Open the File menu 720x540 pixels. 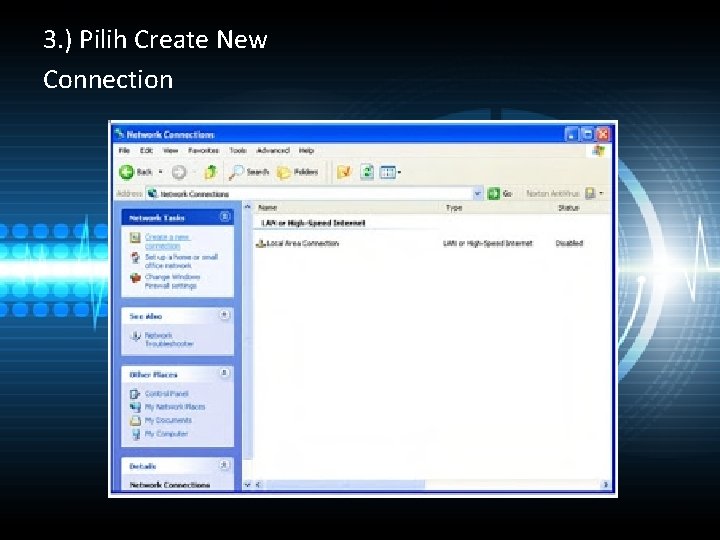coord(124,151)
